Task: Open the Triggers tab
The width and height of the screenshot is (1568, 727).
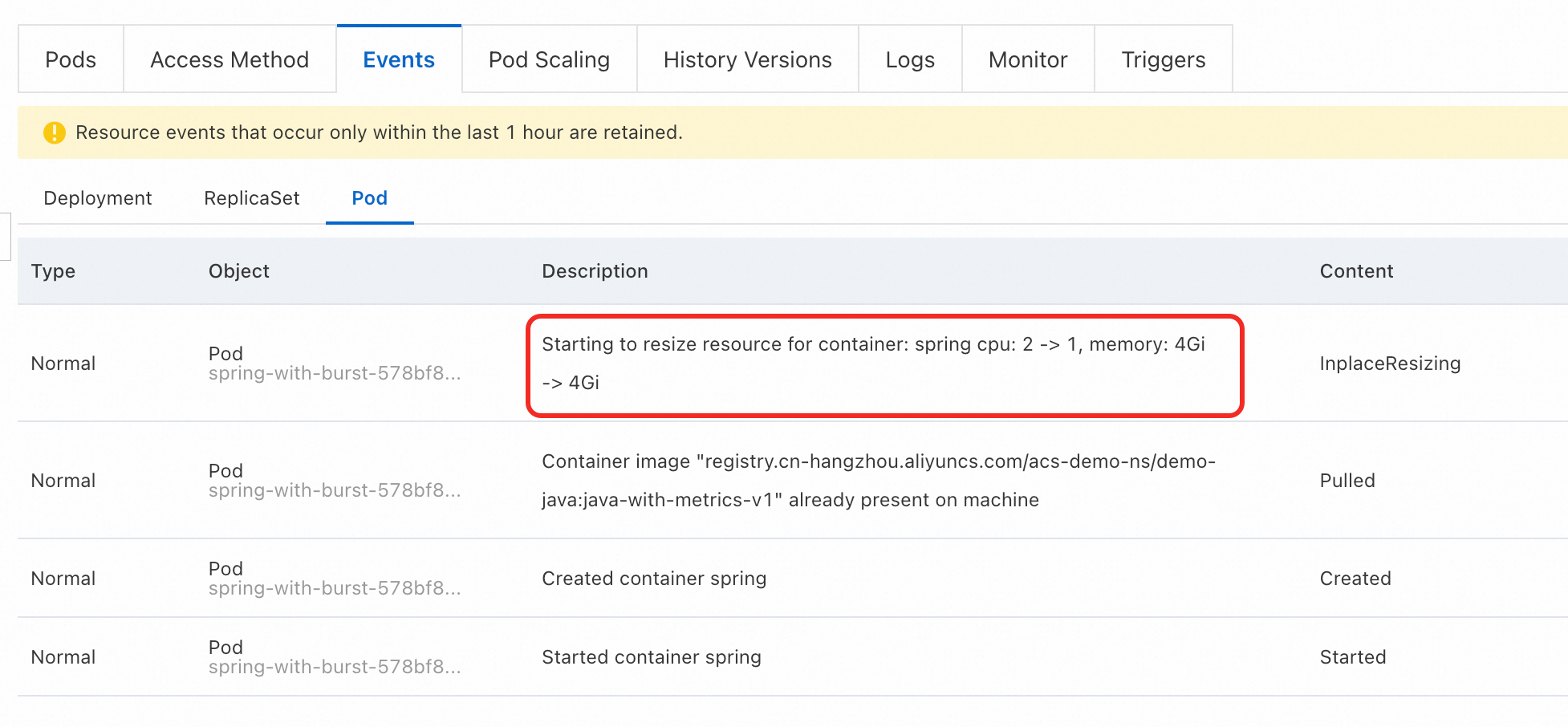Action: [1163, 60]
